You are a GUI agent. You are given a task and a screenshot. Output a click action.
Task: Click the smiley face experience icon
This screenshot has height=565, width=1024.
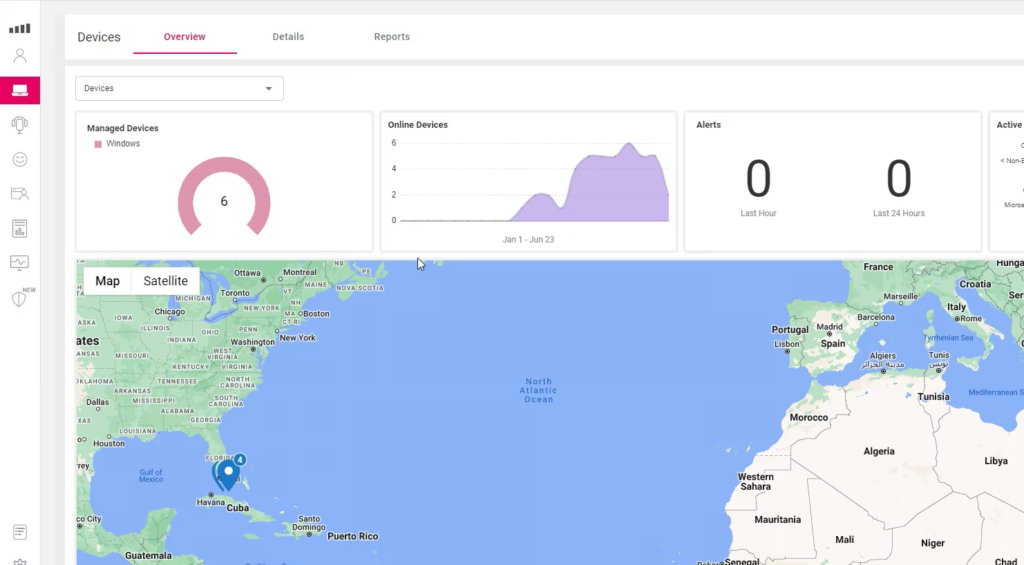pos(20,159)
